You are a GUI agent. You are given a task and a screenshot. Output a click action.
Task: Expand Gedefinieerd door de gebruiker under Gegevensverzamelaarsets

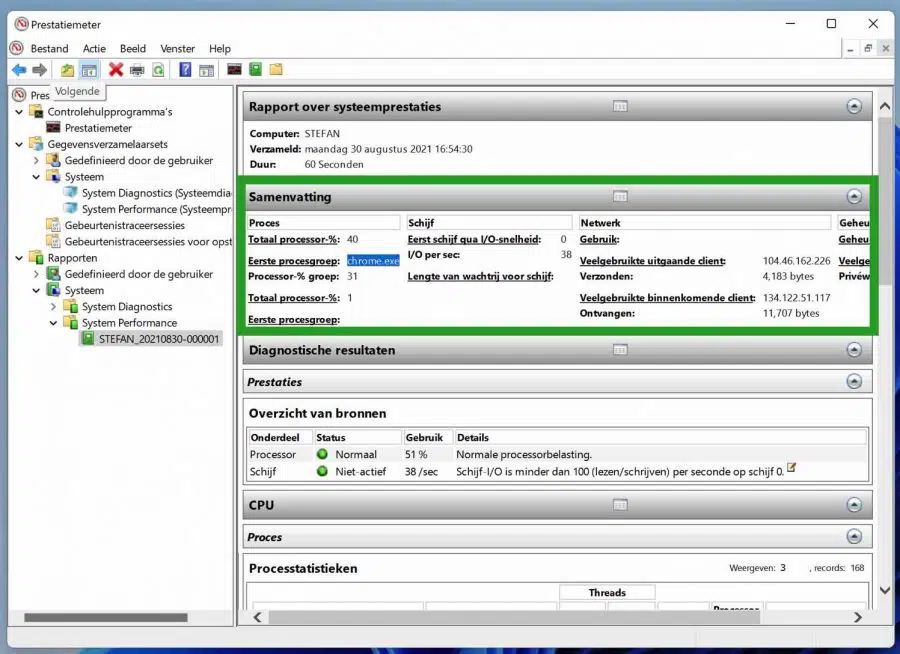[36, 160]
